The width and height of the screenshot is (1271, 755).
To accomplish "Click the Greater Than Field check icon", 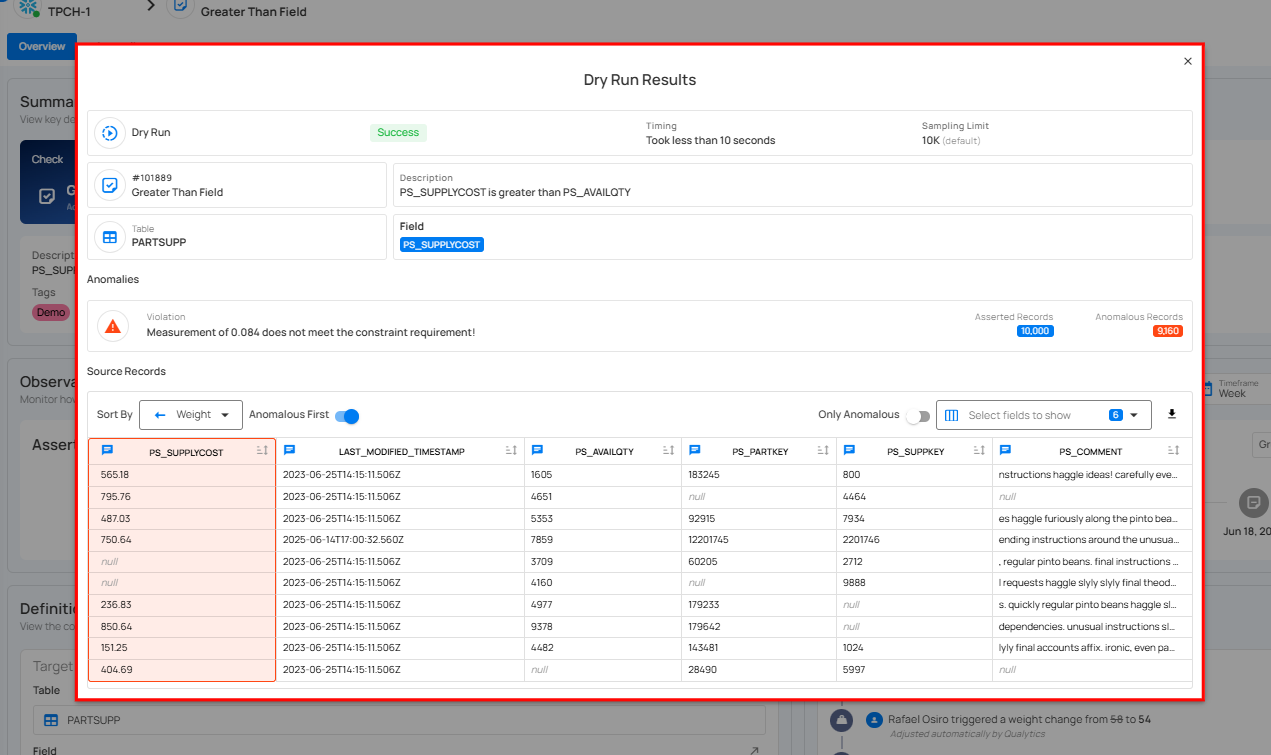I will click(109, 185).
